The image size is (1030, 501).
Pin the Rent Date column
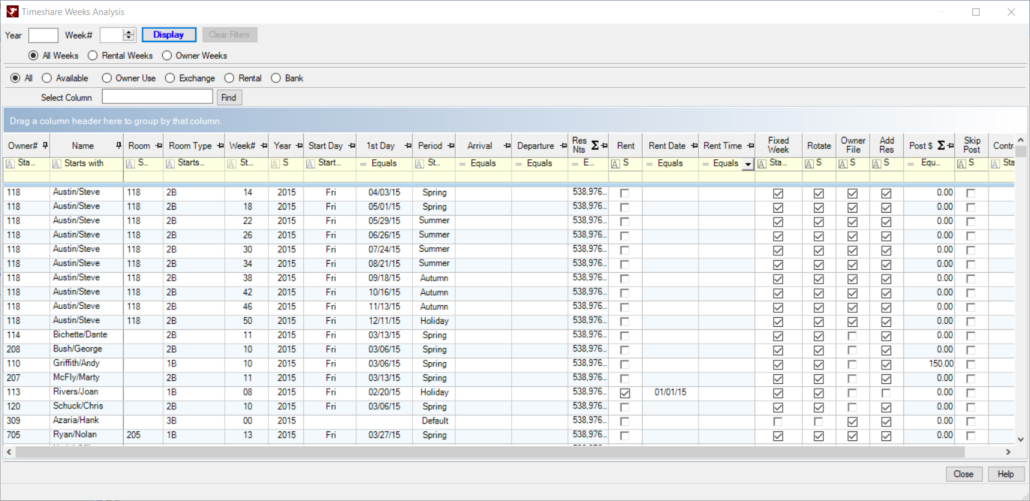(x=694, y=146)
